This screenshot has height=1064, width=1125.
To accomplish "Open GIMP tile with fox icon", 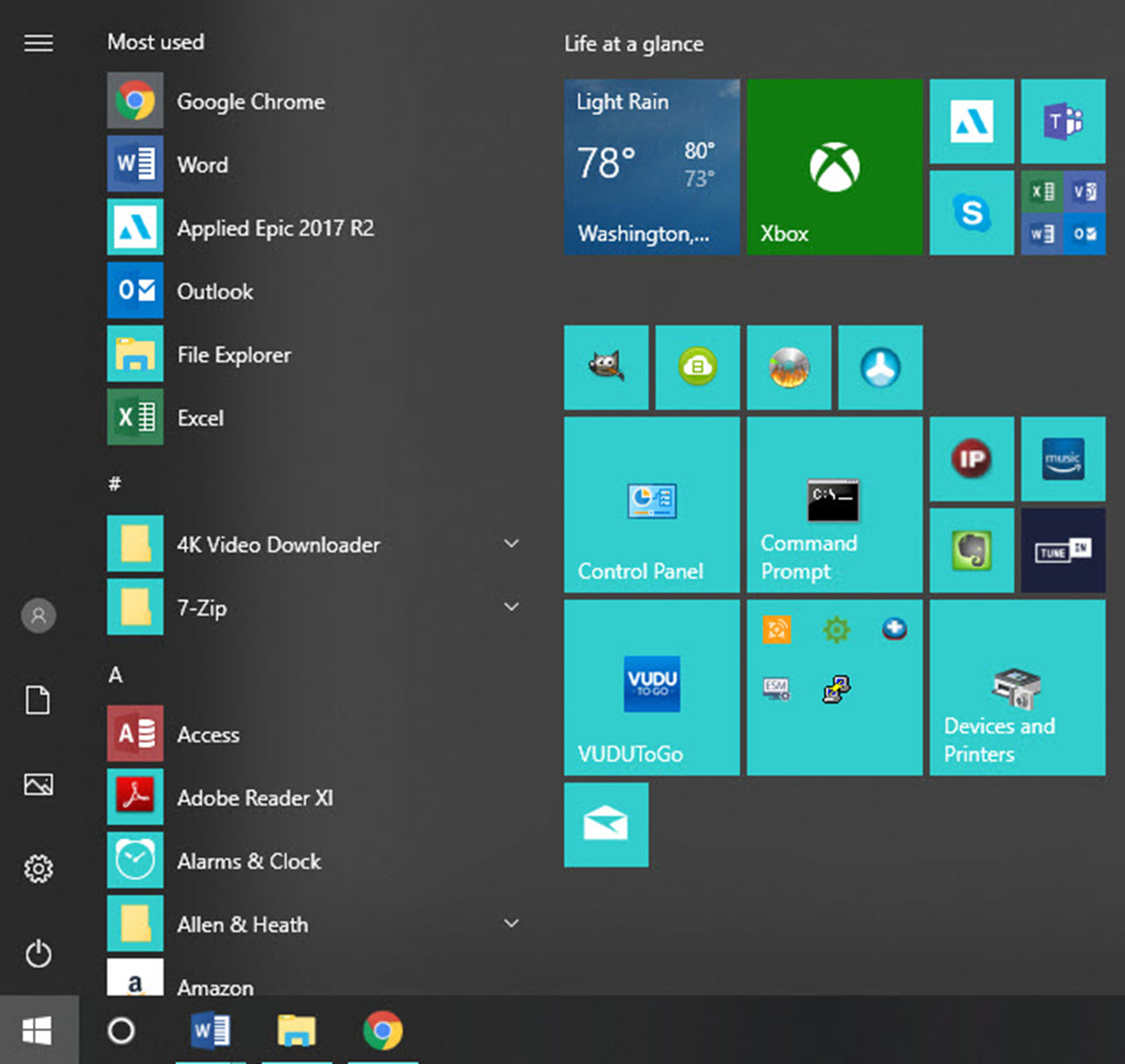I will coord(606,367).
